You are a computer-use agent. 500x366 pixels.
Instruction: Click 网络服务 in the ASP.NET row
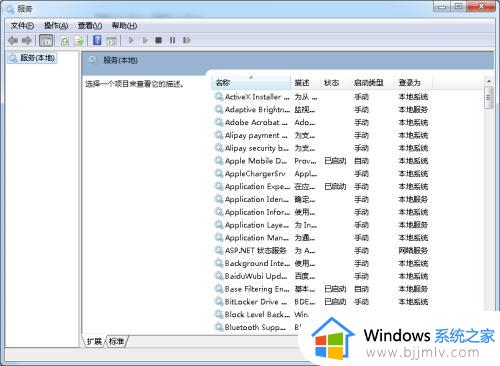413,251
